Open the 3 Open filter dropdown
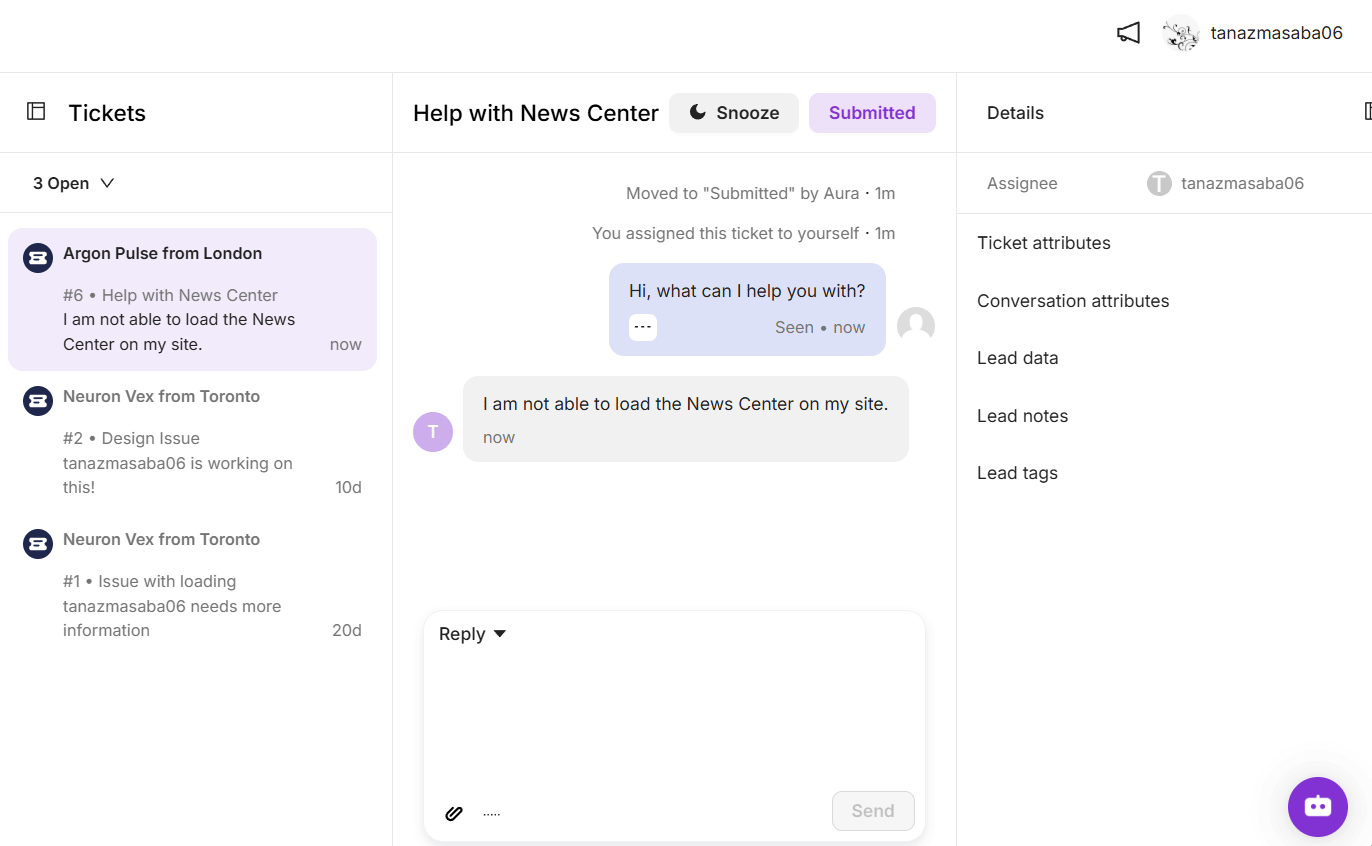Viewport: 1372px width, 846px height. (x=74, y=183)
